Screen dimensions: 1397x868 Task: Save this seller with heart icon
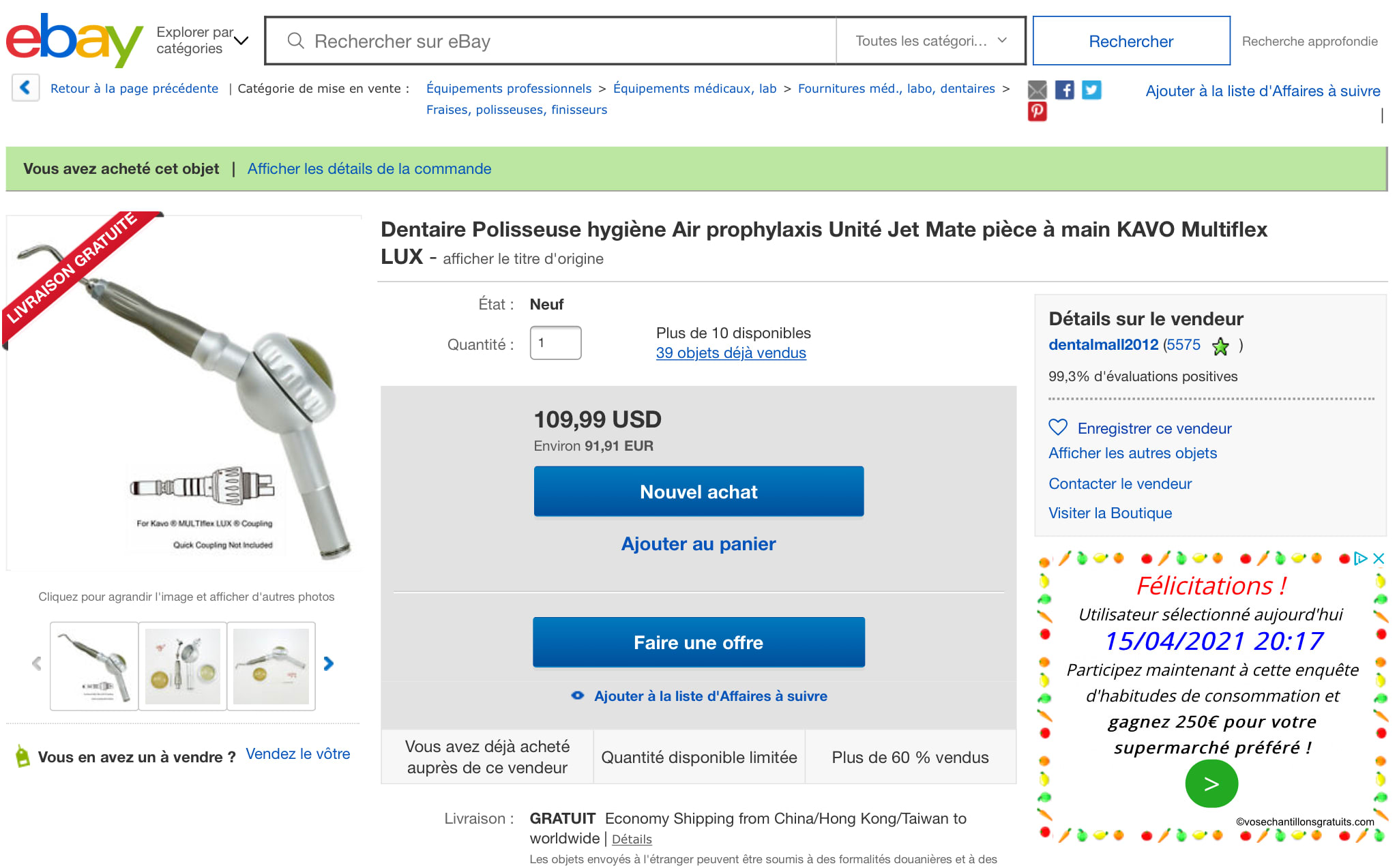click(1058, 428)
